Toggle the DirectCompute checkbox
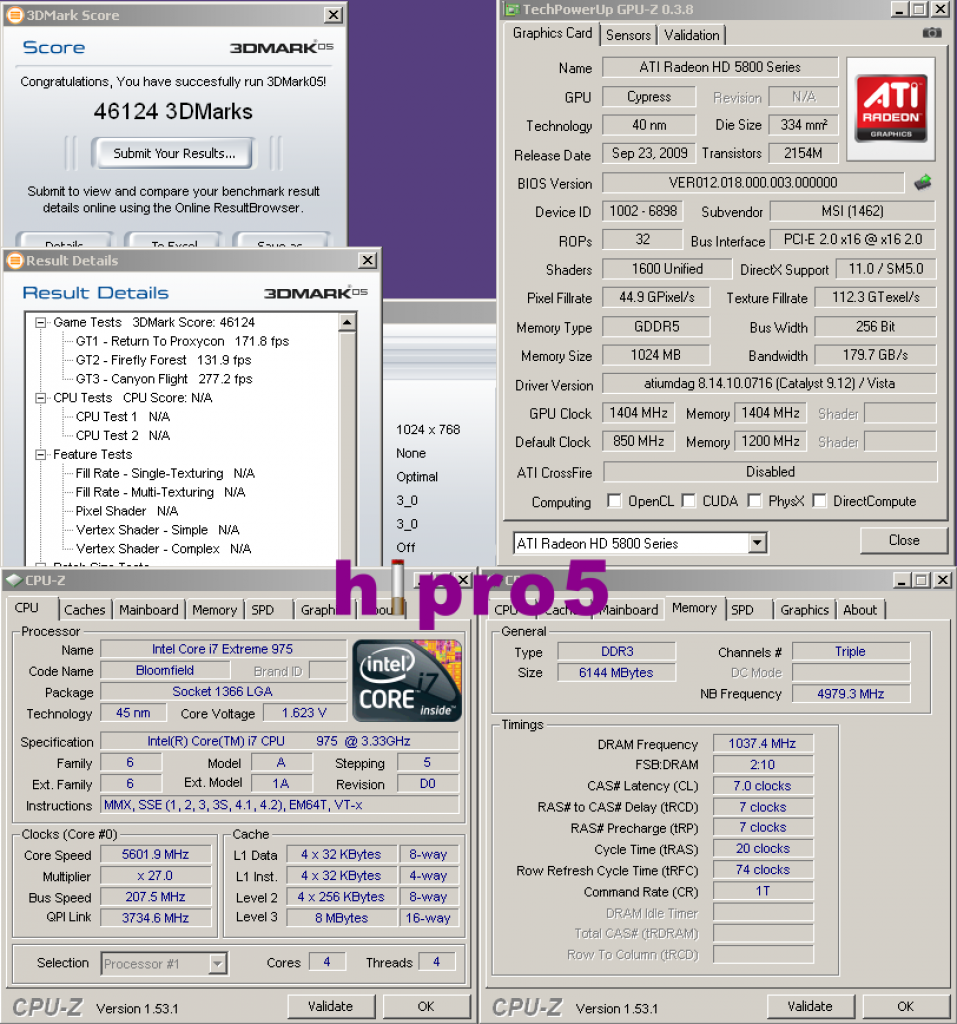The height and width of the screenshot is (1024, 957). coord(819,500)
